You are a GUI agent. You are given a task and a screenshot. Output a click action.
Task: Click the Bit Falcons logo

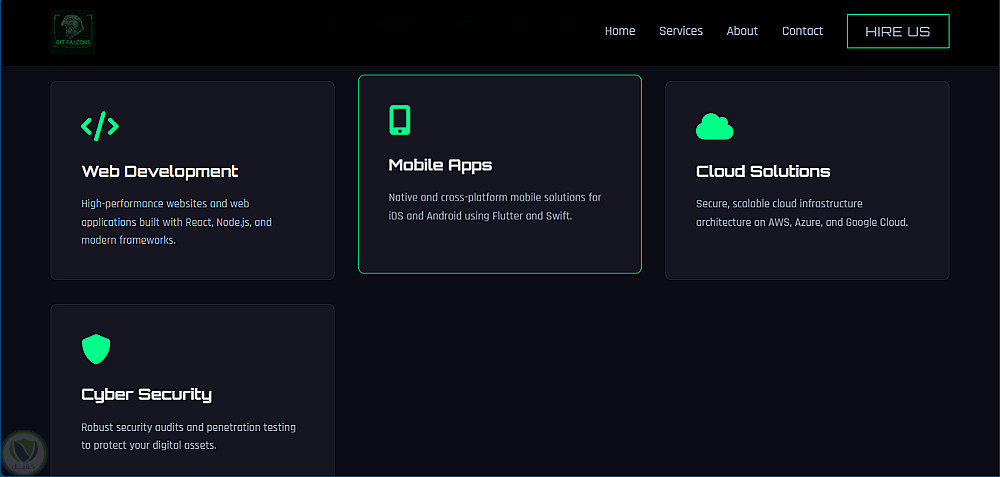73,31
